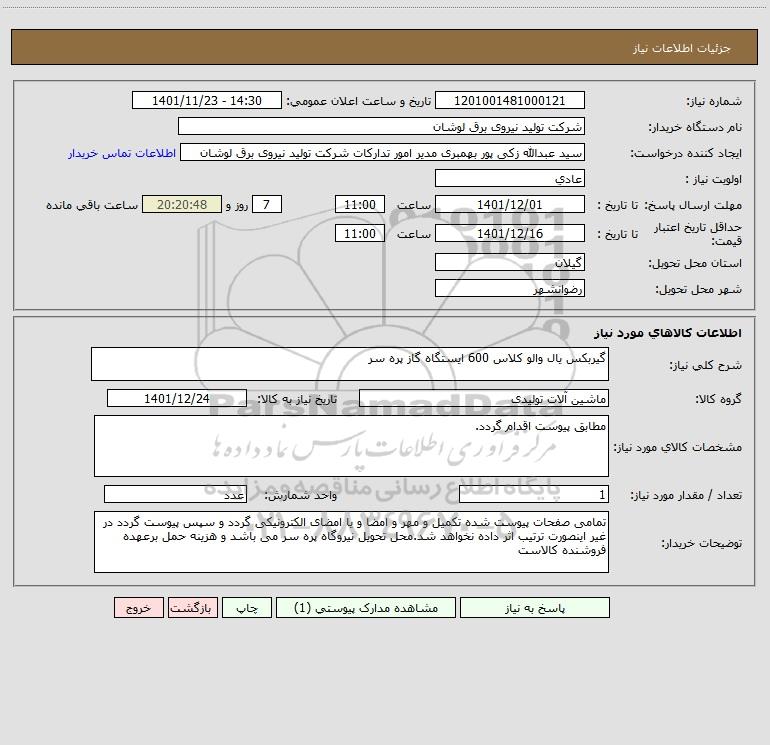This screenshot has width=770, height=745.
Task: Click the label مشخصات کالای مورد نیاز
Action: coord(678,447)
